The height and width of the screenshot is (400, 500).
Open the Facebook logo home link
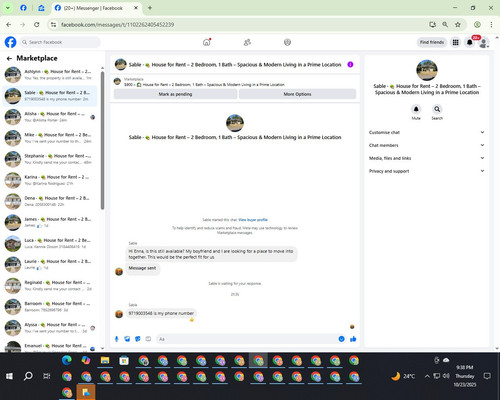point(10,42)
